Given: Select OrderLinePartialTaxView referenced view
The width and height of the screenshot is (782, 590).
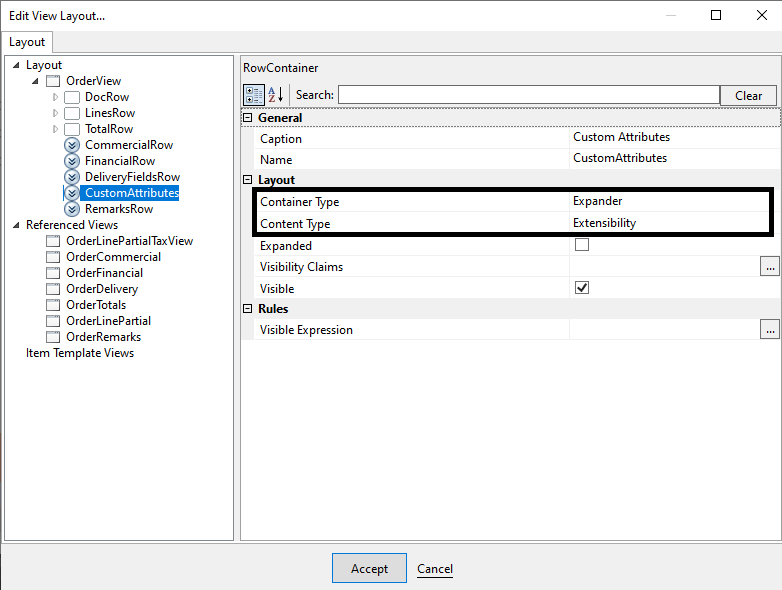Looking at the screenshot, I should [x=129, y=241].
